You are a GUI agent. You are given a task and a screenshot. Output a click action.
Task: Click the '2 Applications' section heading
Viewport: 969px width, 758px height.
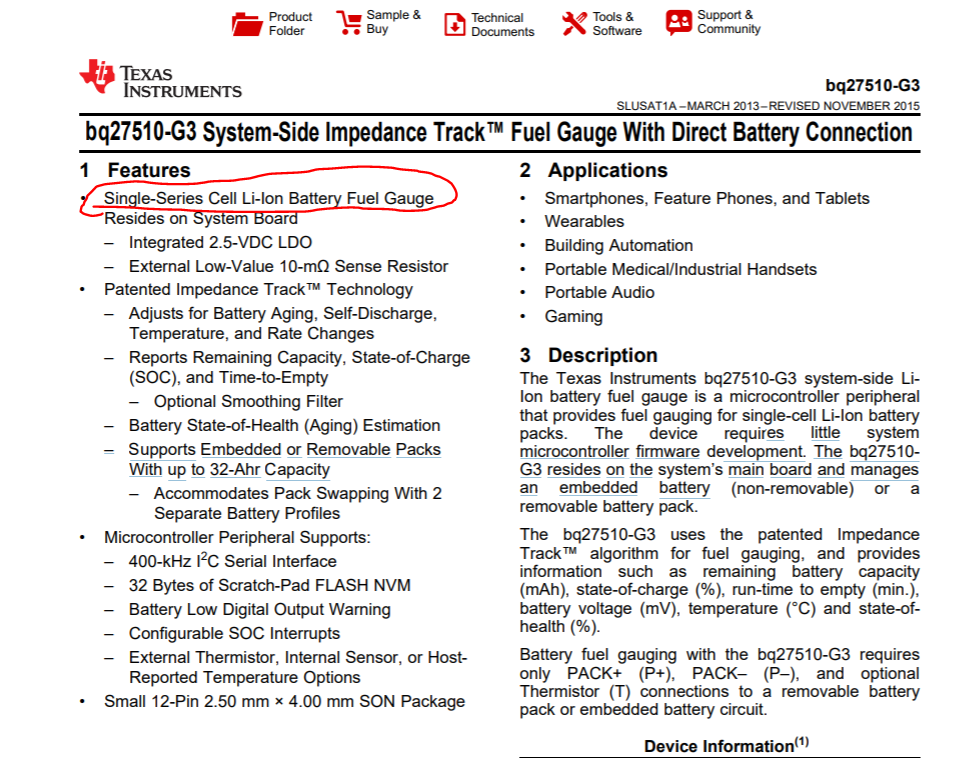594,170
